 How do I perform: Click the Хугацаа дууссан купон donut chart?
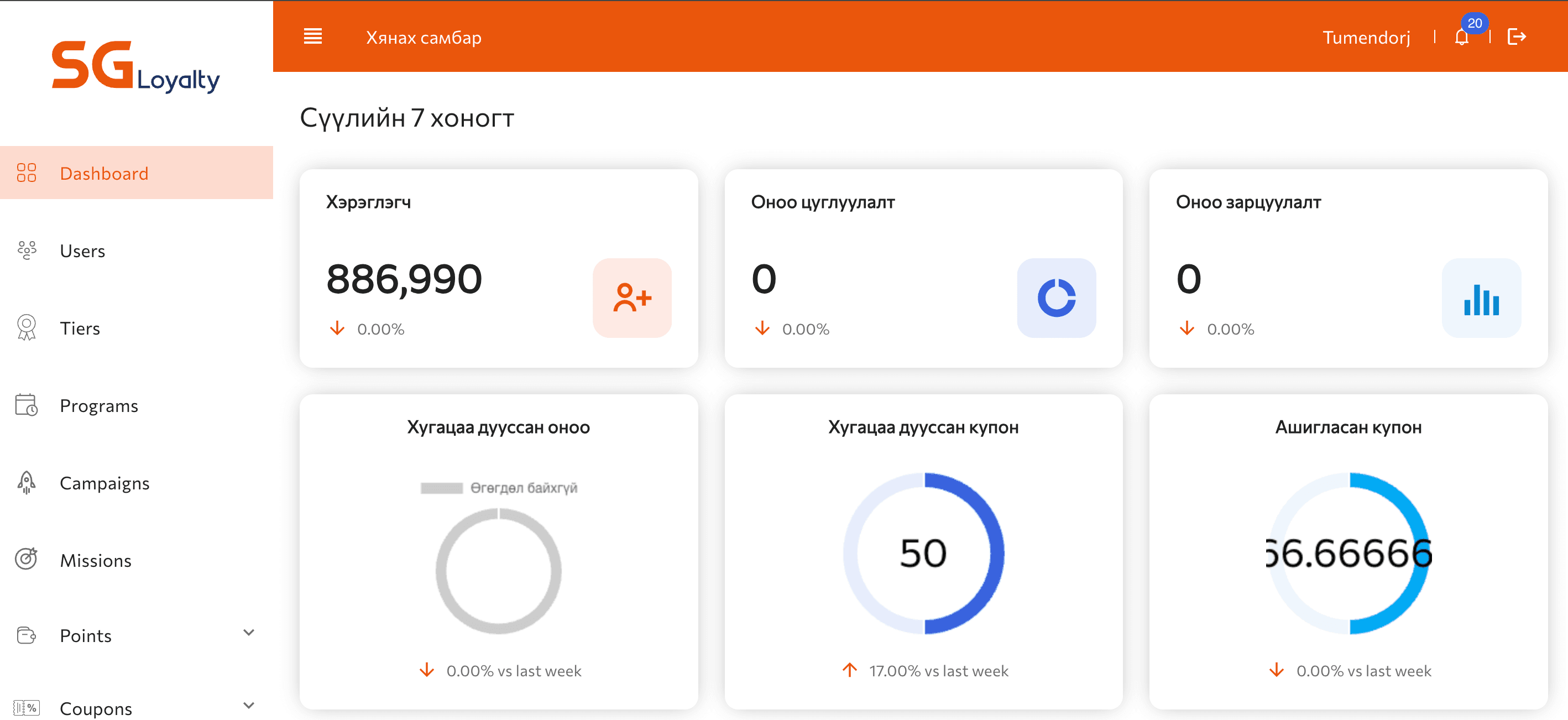(x=923, y=553)
